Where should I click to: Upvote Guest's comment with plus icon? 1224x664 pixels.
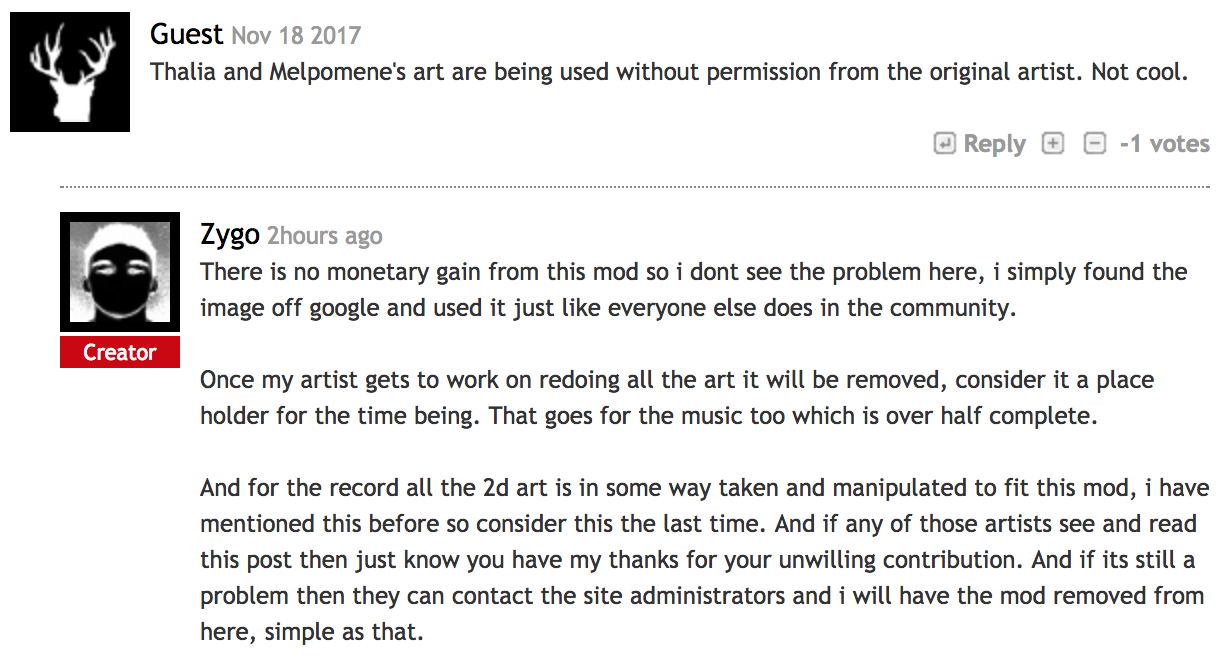click(x=1052, y=144)
